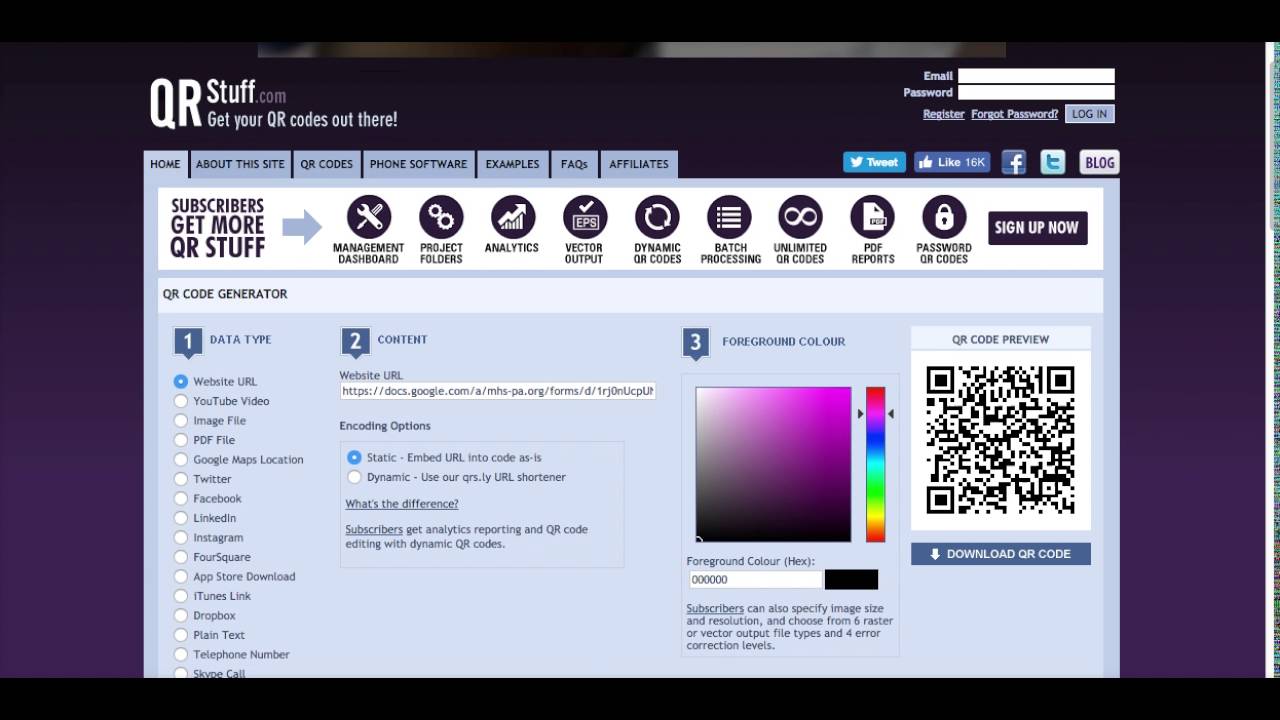This screenshot has height=720, width=1280.
Task: Click the QR code preview image
Action: pyautogui.click(x=1000, y=440)
